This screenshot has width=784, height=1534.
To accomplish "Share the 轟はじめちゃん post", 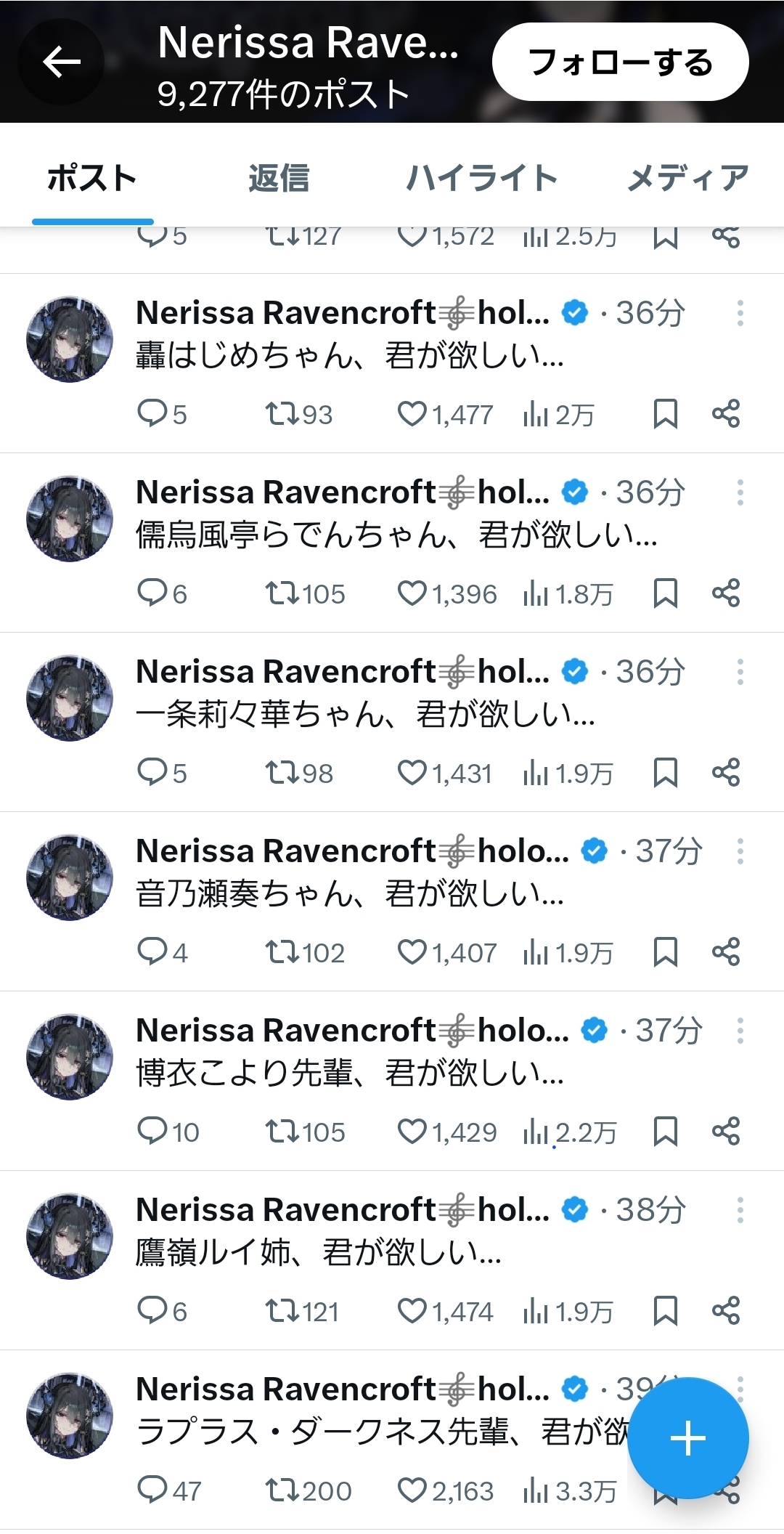I will (725, 414).
